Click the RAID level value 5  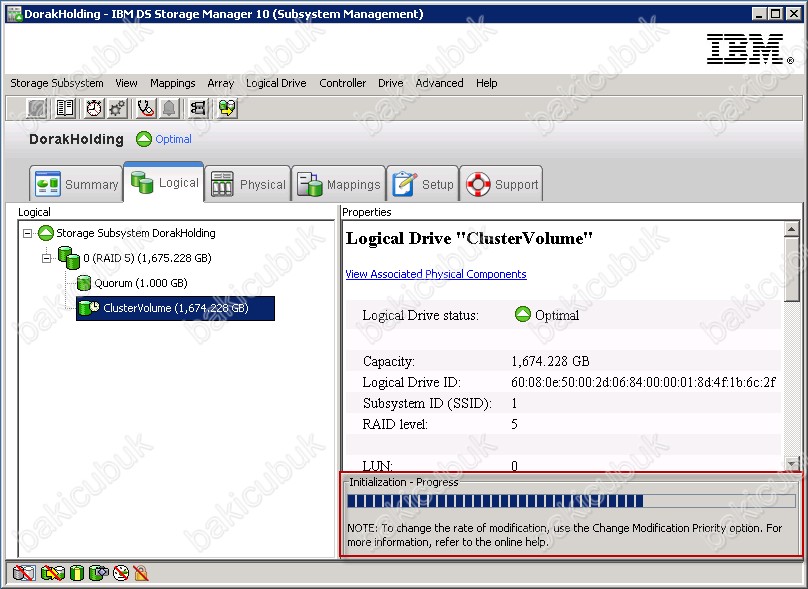tap(514, 424)
